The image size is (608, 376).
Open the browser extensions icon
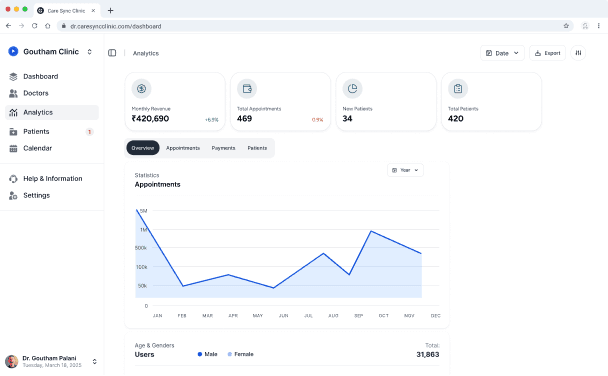pos(585,26)
